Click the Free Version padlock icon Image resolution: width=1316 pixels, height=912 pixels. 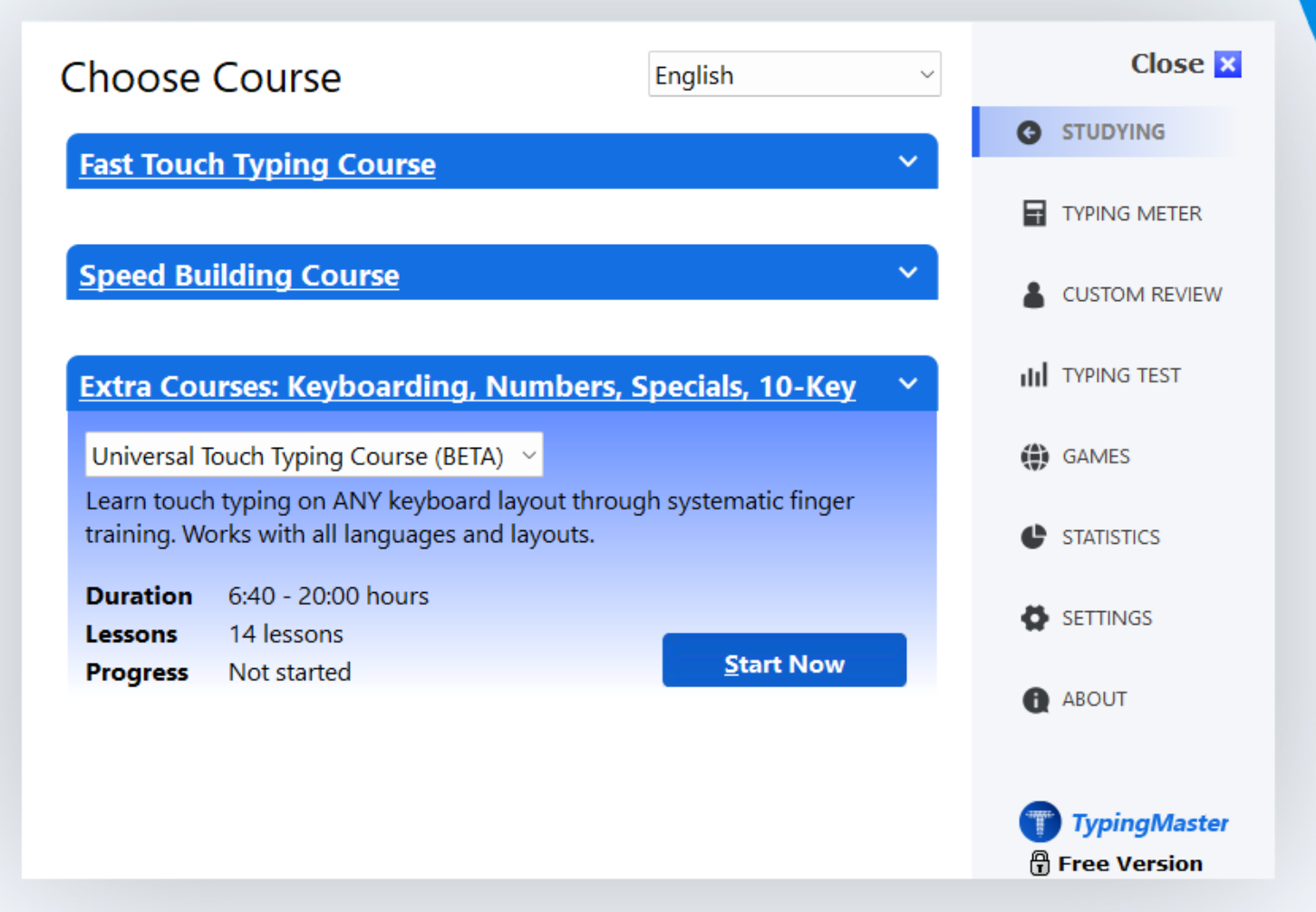coord(1040,862)
